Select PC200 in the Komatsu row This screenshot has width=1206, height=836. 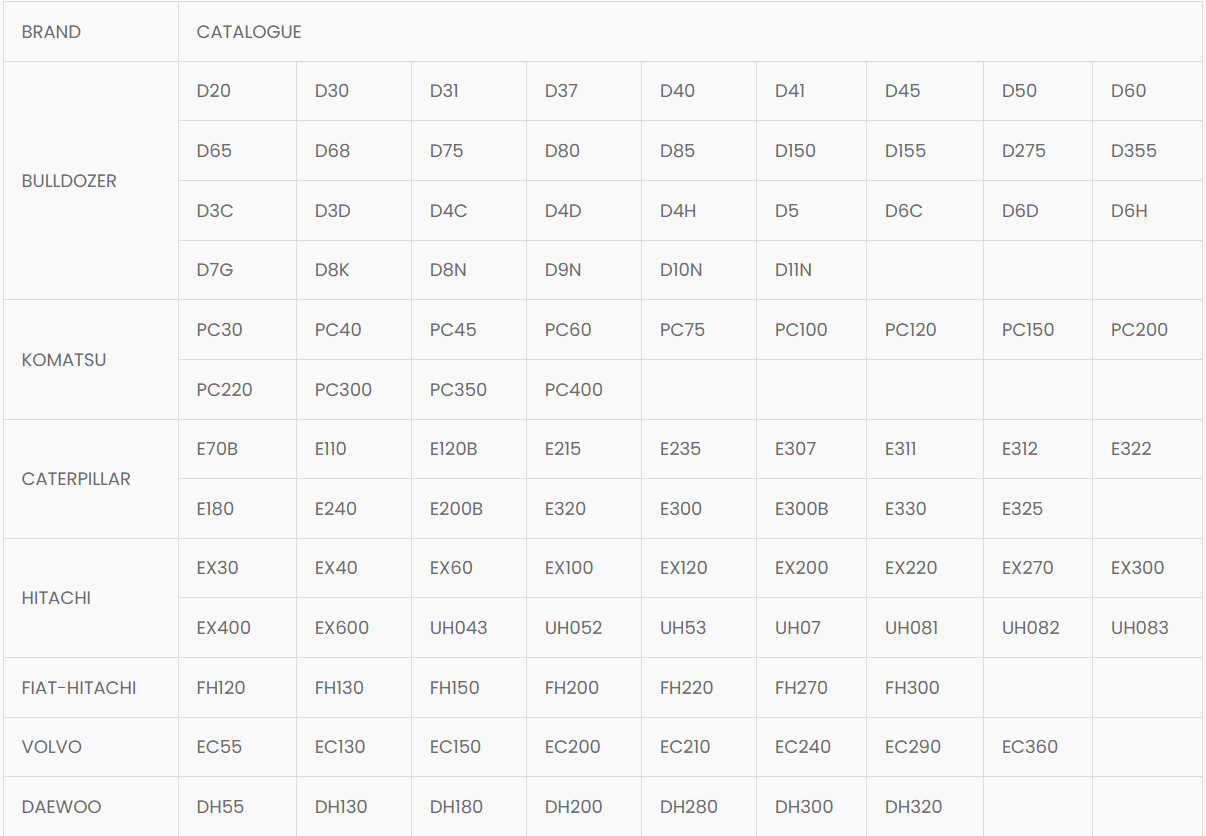1147,330
